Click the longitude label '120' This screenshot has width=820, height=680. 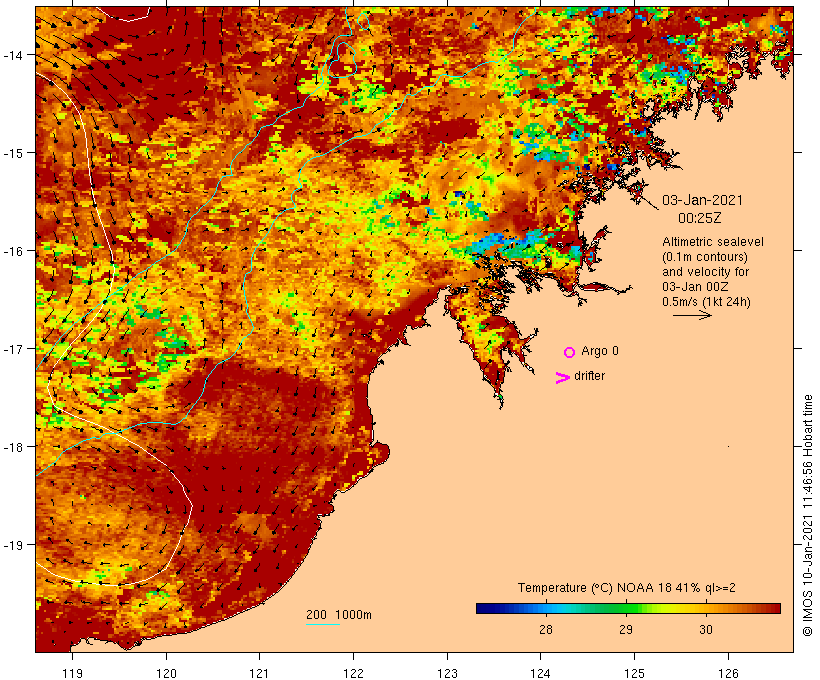[x=166, y=673]
